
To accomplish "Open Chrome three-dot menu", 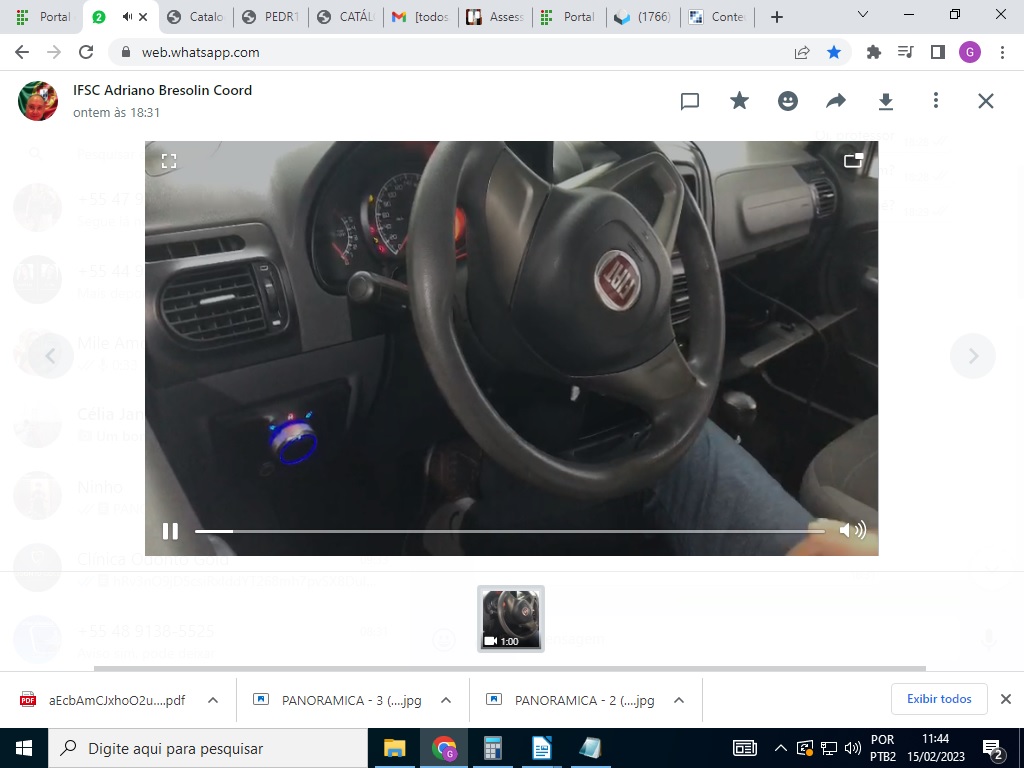I will [x=1002, y=52].
